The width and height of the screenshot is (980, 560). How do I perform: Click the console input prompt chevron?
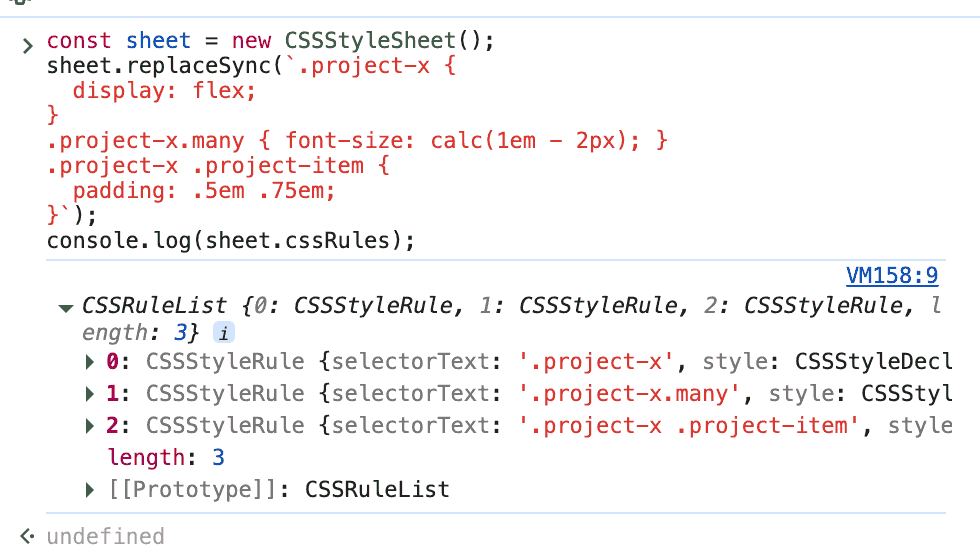[x=27, y=44]
